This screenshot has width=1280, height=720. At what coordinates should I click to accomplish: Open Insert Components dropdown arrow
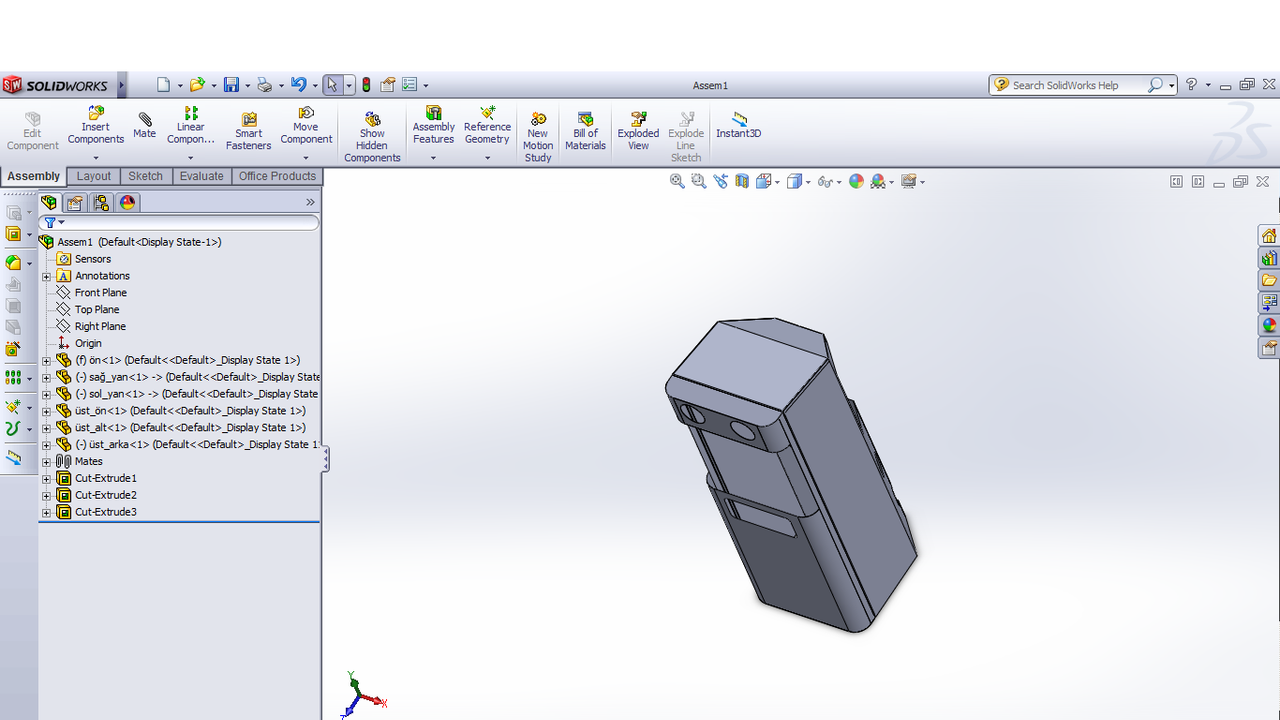pyautogui.click(x=96, y=158)
